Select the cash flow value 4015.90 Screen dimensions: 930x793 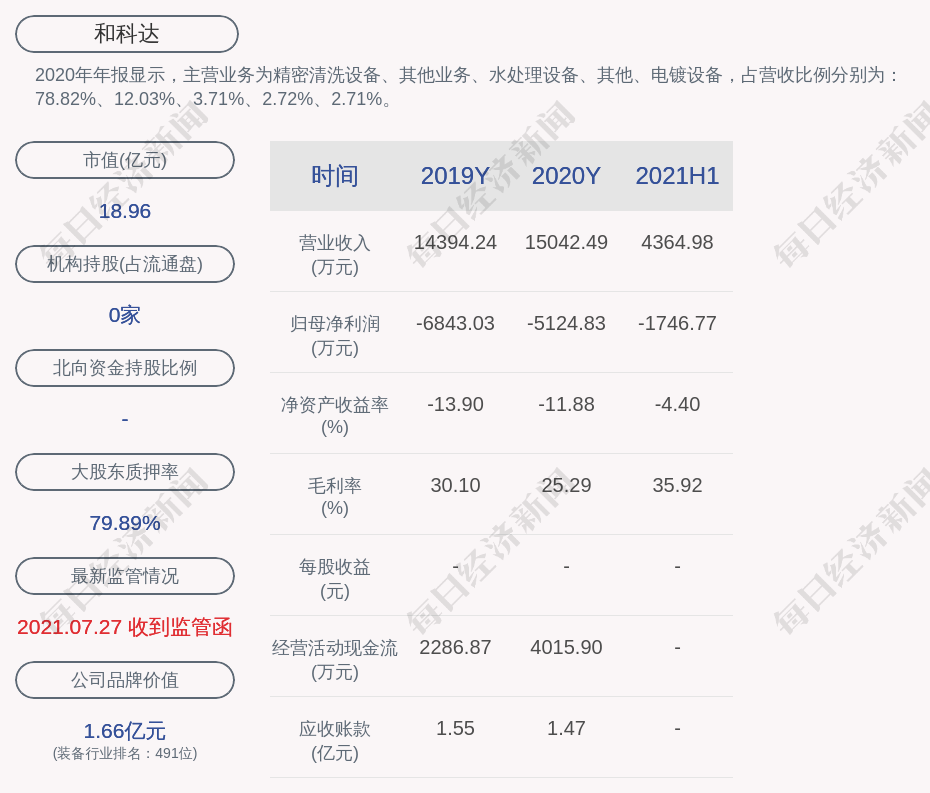point(566,648)
